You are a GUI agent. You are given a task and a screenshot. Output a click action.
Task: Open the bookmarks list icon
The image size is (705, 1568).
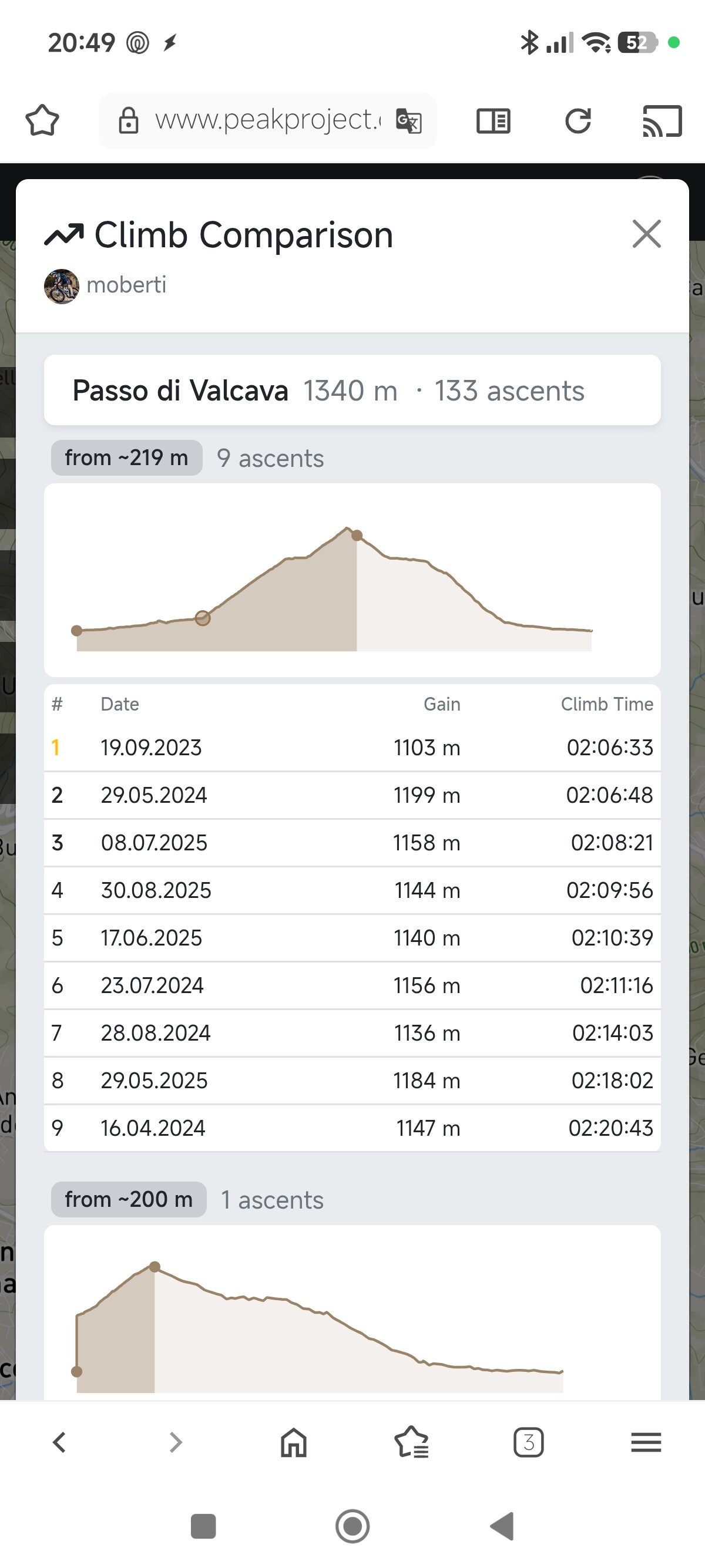411,1442
